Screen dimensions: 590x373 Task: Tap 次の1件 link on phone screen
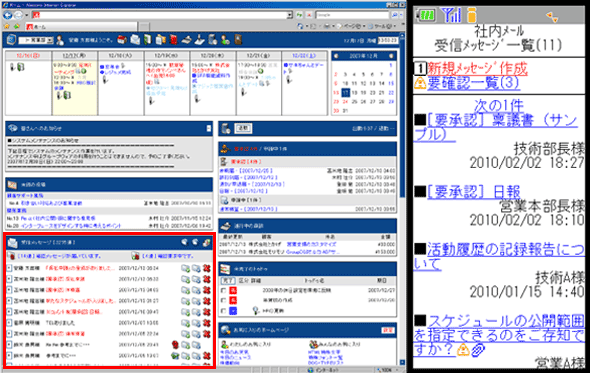(499, 106)
